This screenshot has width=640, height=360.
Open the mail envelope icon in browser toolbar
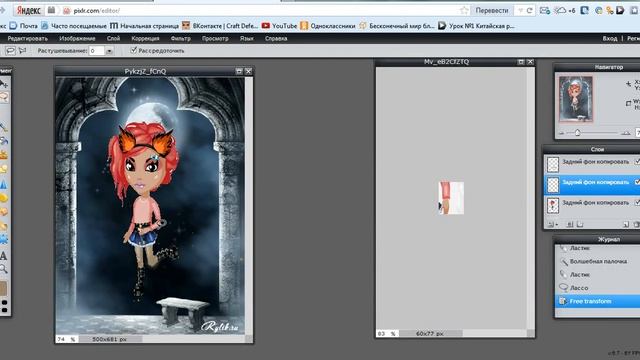(x=544, y=11)
